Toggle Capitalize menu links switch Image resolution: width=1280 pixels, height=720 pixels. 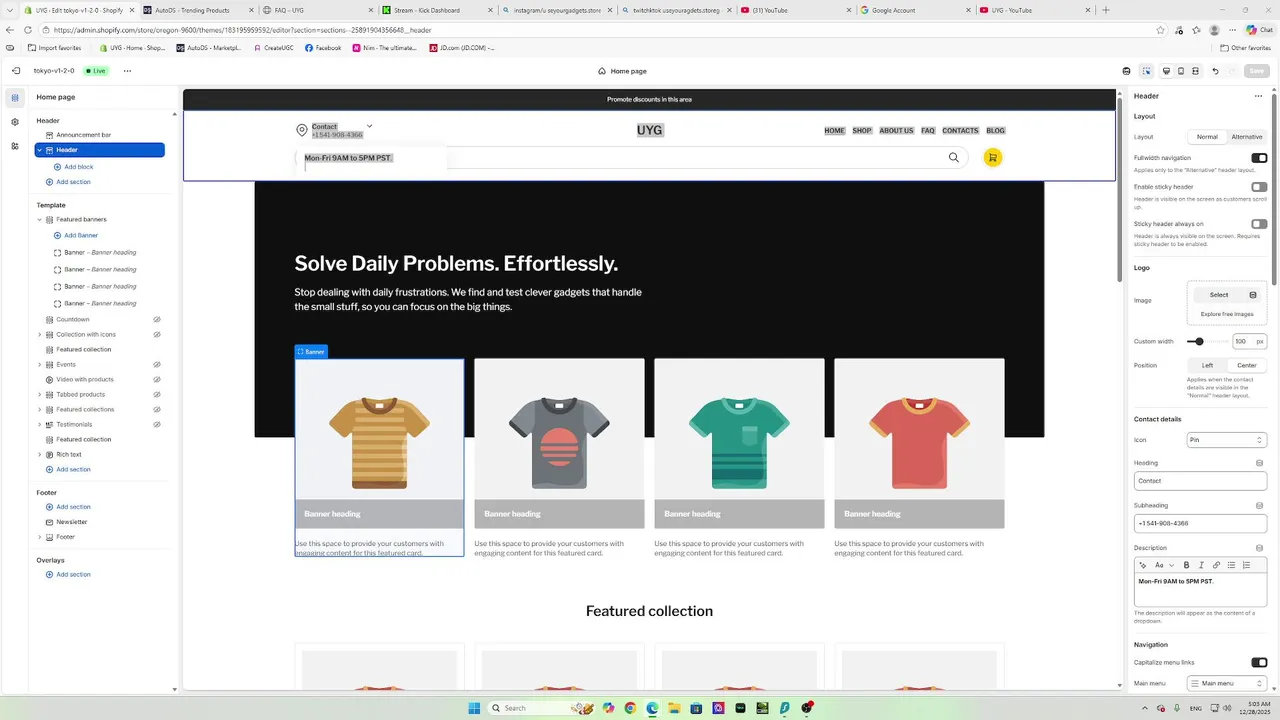[1259, 662]
